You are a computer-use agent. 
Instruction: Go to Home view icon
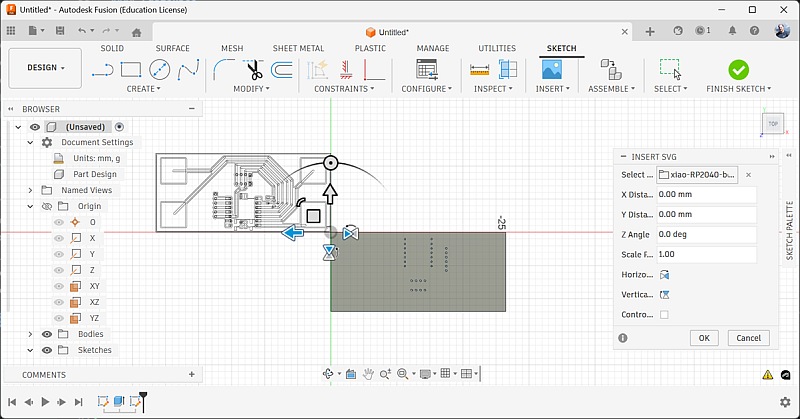[136, 33]
